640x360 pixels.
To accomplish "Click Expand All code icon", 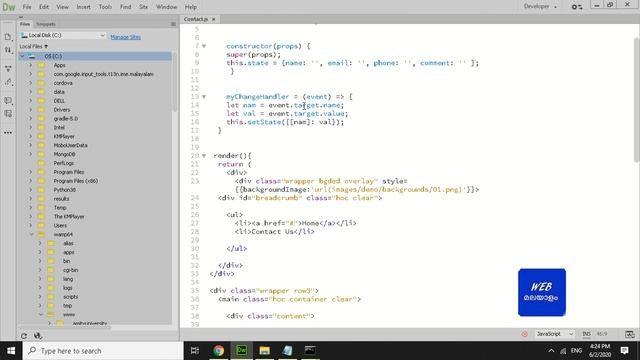I will [x=8, y=69].
